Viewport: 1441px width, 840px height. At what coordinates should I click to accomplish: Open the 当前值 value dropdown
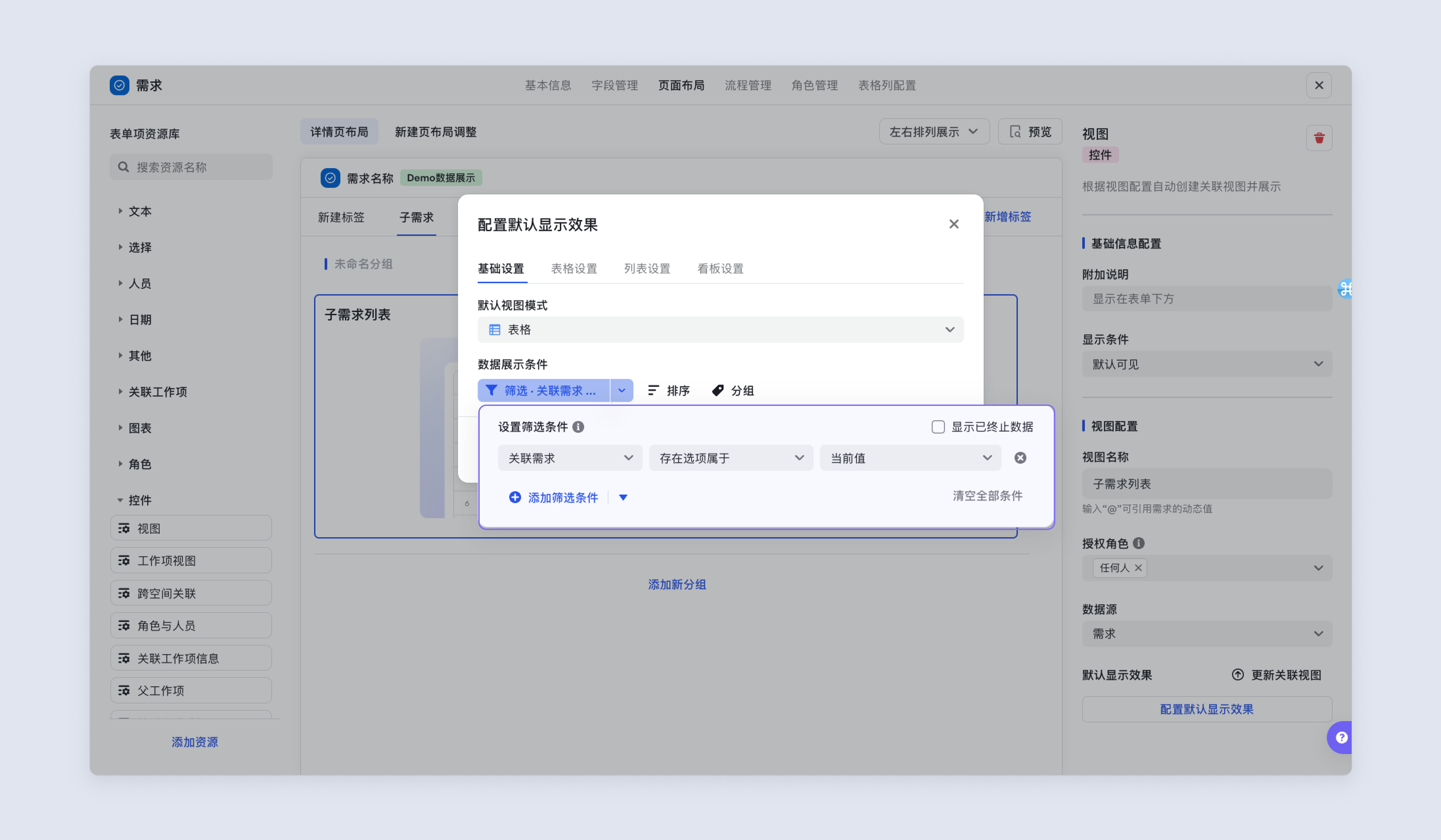910,458
